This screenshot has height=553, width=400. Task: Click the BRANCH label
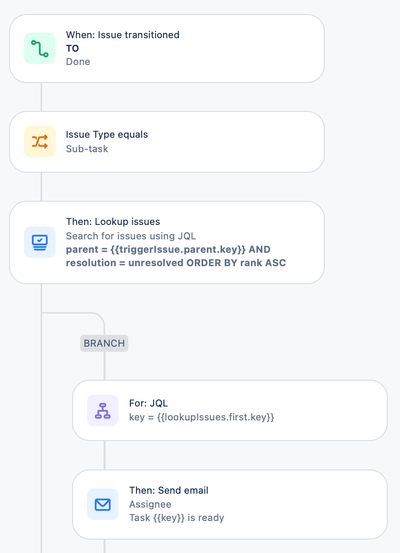tap(104, 343)
